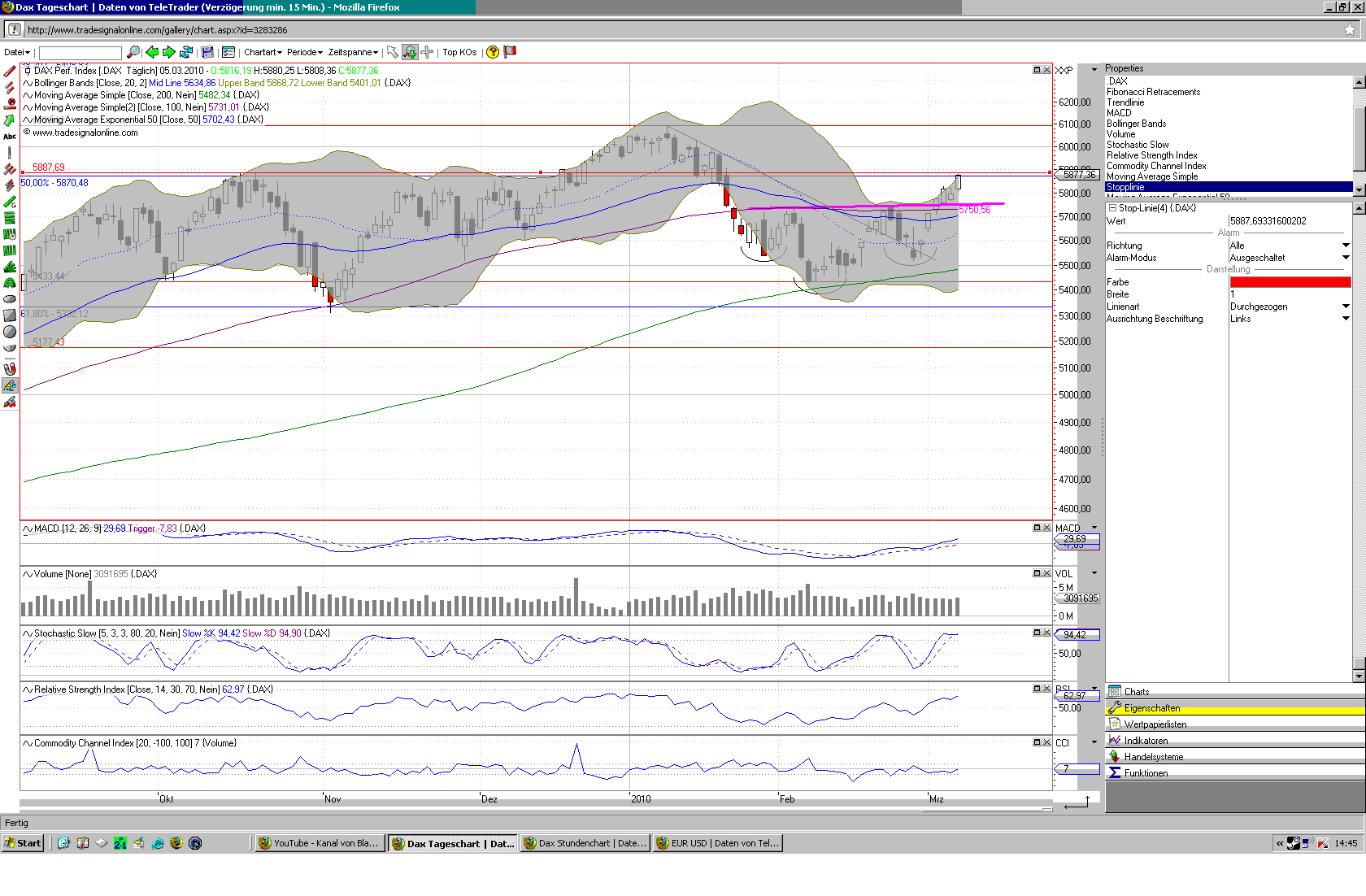Open the Chartart dropdown
Image resolution: width=1366 pixels, height=896 pixels.
coord(263,52)
